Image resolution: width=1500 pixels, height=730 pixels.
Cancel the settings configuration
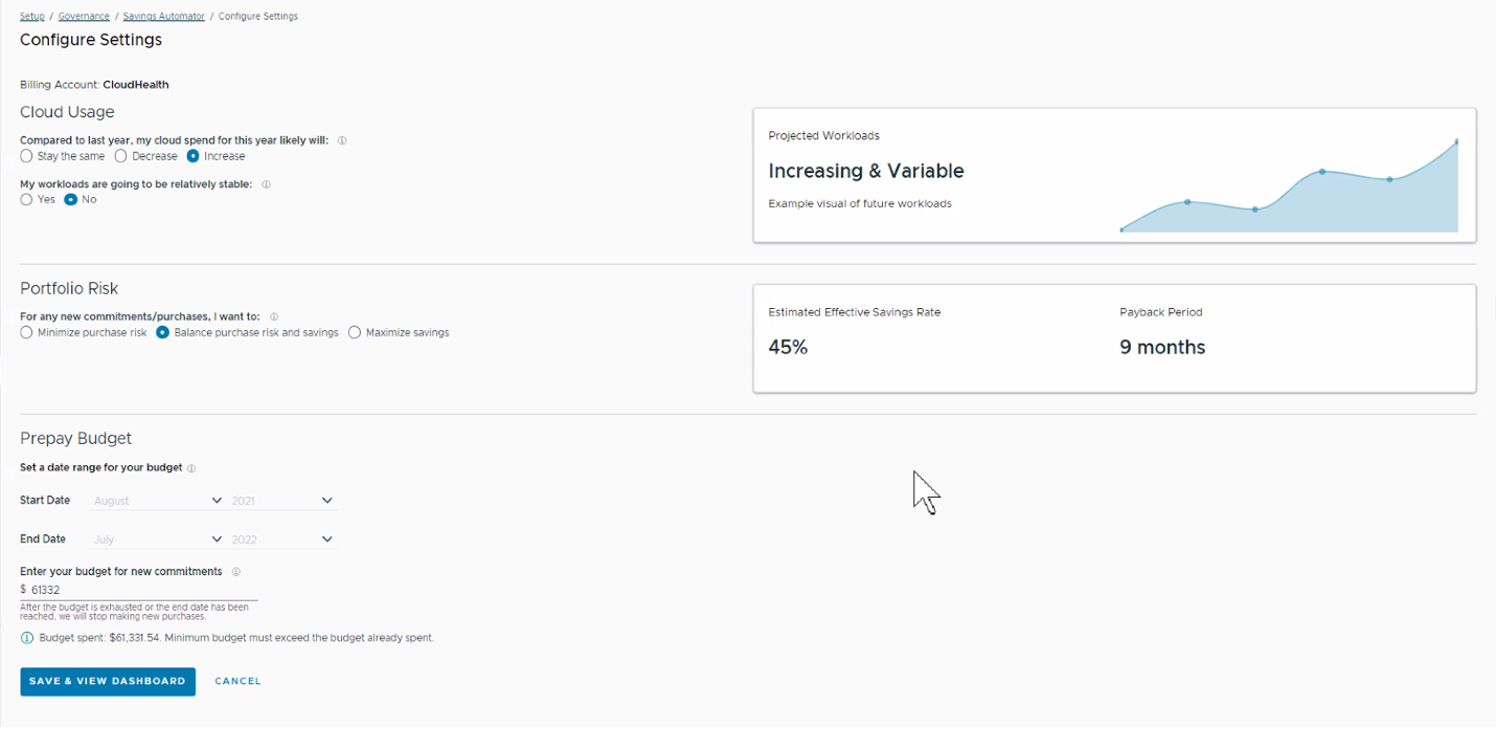237,681
